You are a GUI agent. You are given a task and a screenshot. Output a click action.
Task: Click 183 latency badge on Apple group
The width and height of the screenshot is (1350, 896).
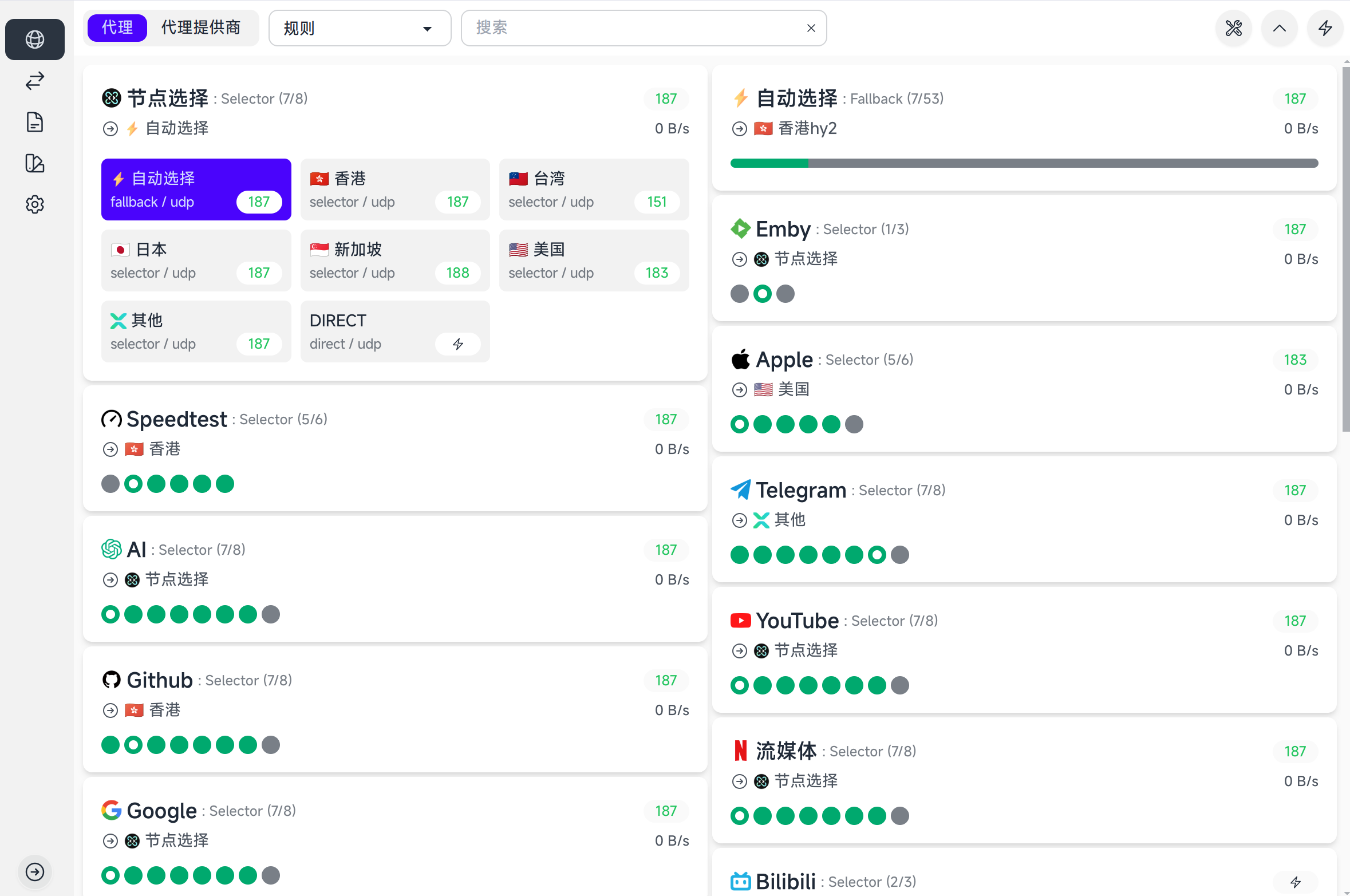tap(1296, 360)
